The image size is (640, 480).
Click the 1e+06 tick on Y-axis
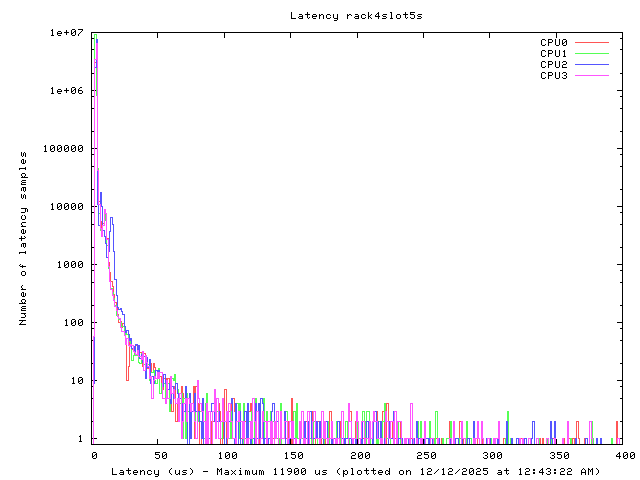tap(66, 91)
